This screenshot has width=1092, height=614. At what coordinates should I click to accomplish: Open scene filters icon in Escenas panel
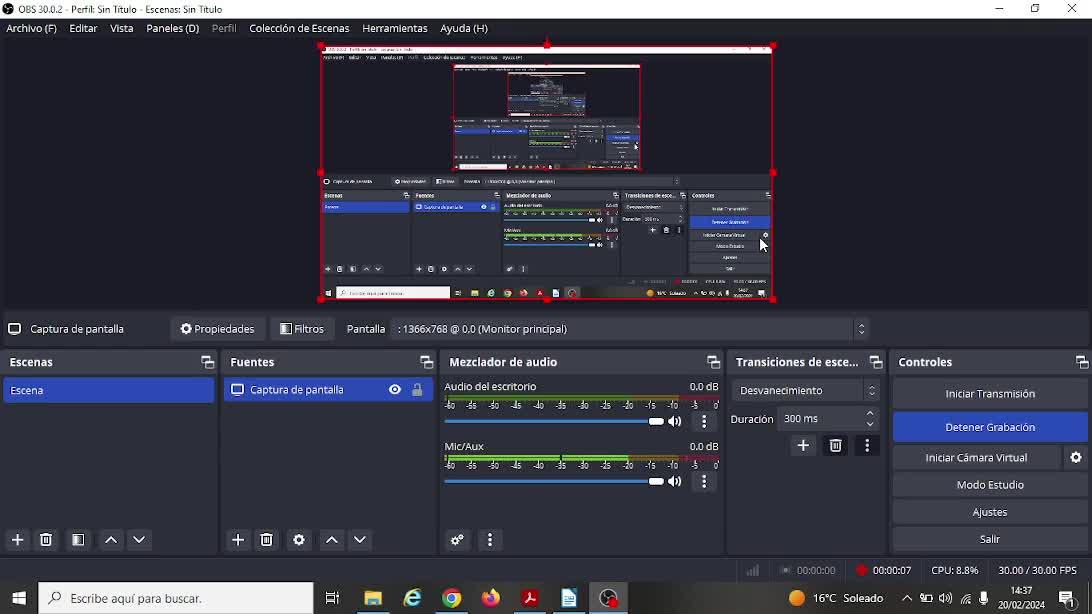pos(78,540)
